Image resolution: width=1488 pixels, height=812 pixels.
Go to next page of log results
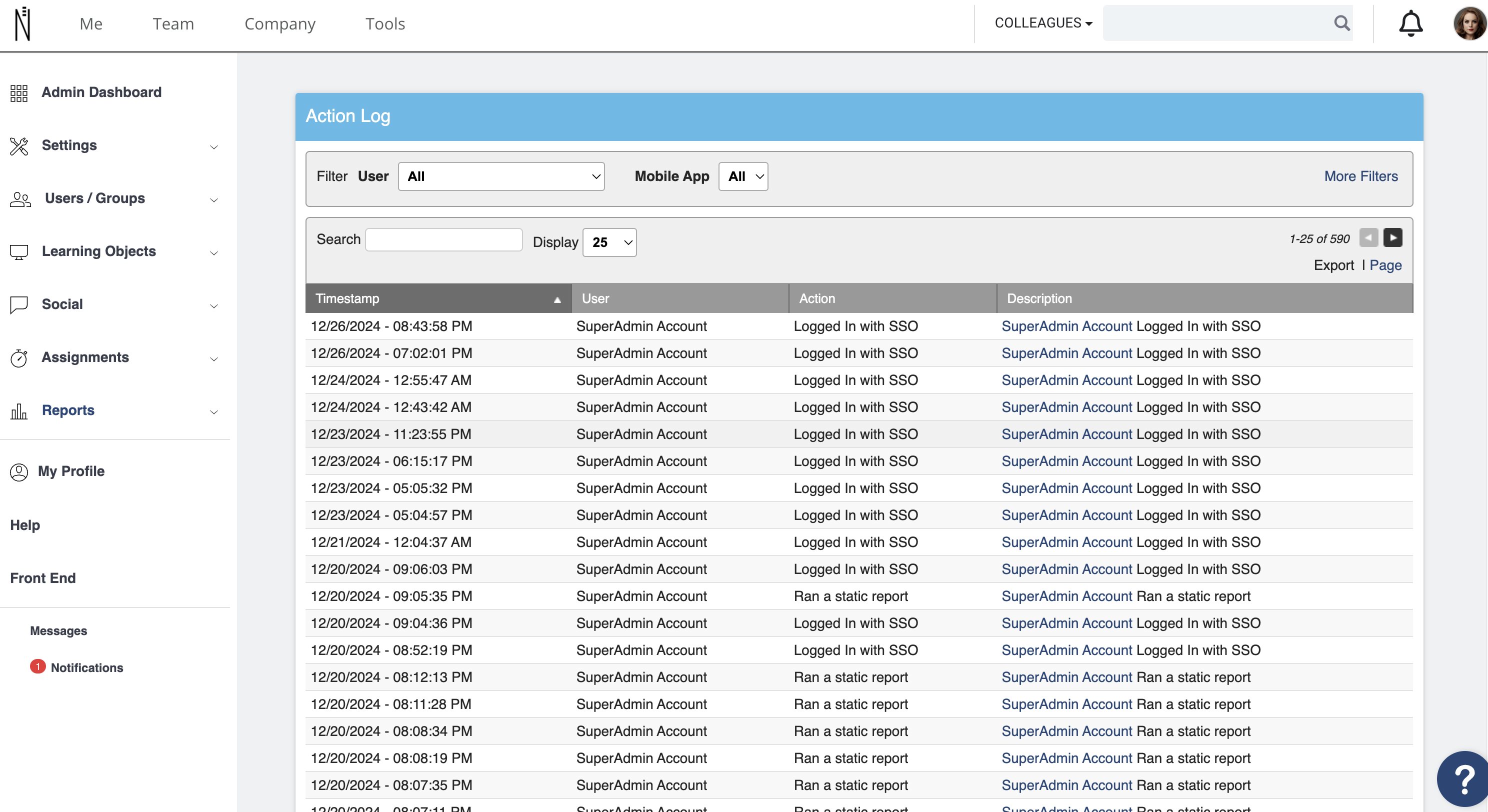point(1392,237)
